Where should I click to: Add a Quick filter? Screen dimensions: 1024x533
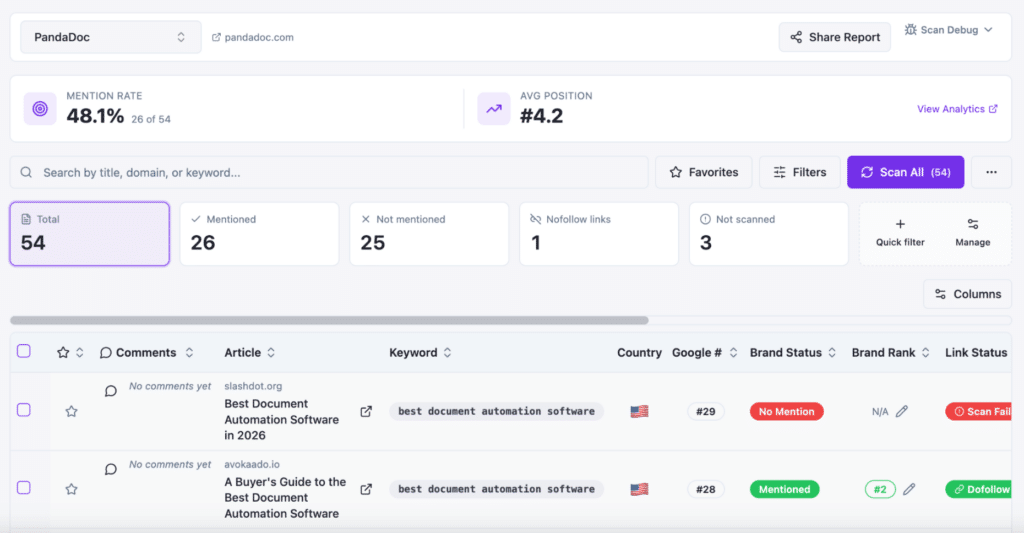coord(900,233)
